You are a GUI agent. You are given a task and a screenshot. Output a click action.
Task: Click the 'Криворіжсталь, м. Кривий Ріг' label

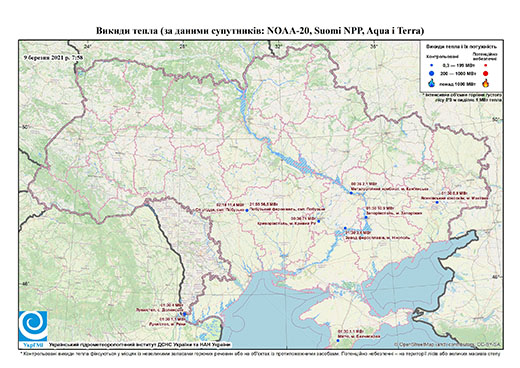tap(287, 223)
